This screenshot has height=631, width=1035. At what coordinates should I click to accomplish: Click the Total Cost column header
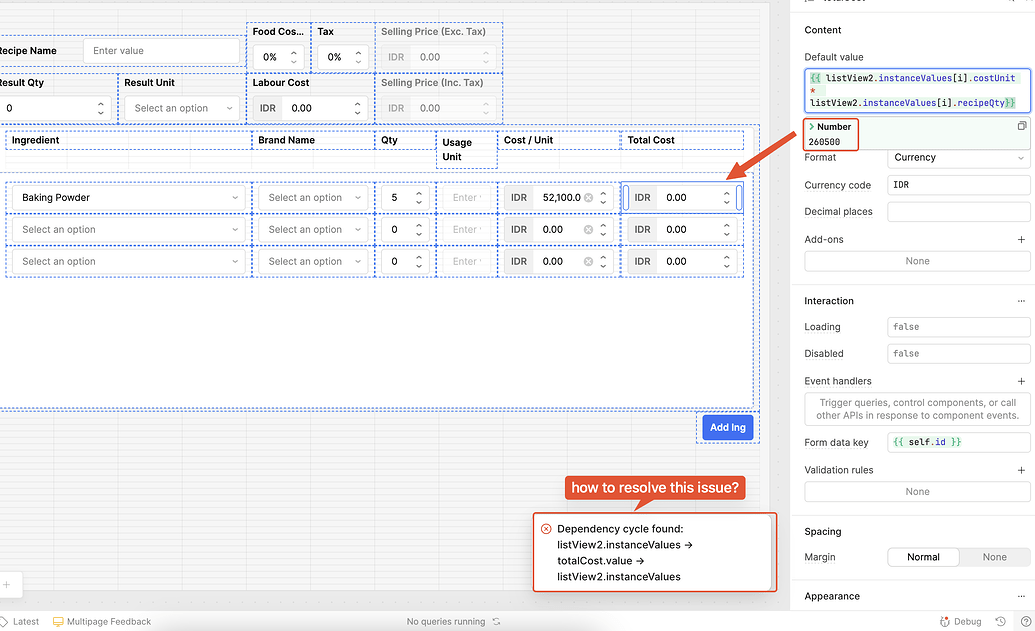tap(651, 140)
